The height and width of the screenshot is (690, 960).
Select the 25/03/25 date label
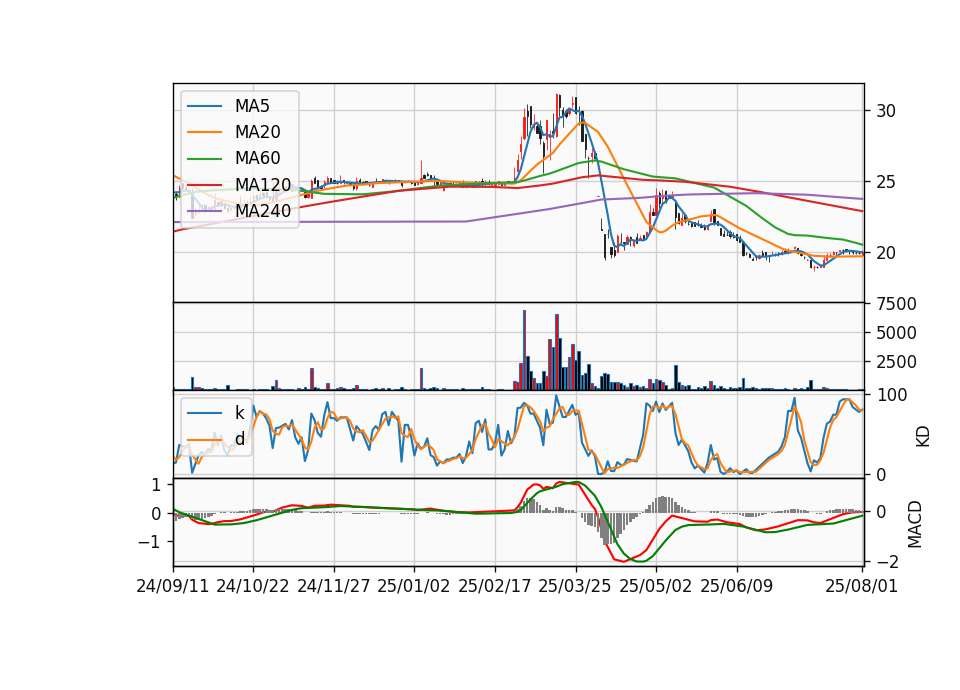(x=575, y=586)
